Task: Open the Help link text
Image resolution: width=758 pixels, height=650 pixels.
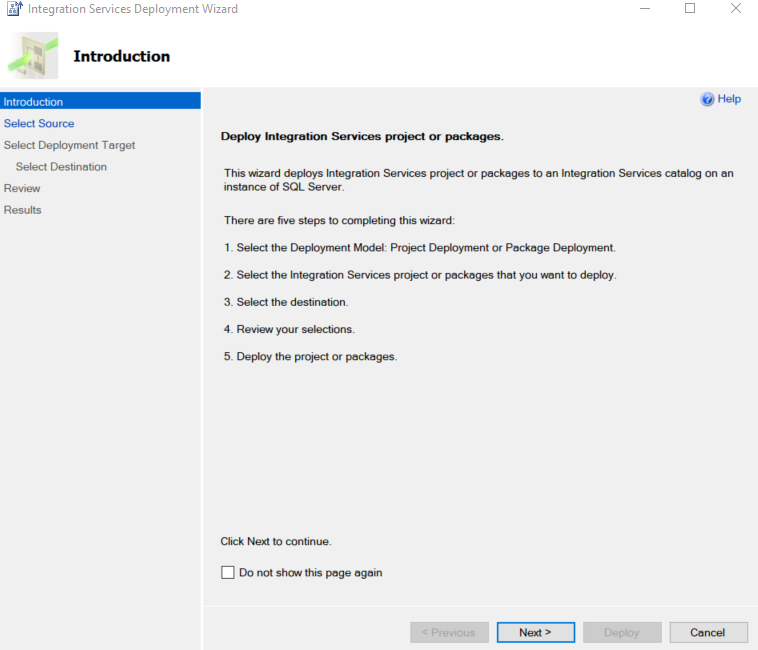Action: [729, 99]
